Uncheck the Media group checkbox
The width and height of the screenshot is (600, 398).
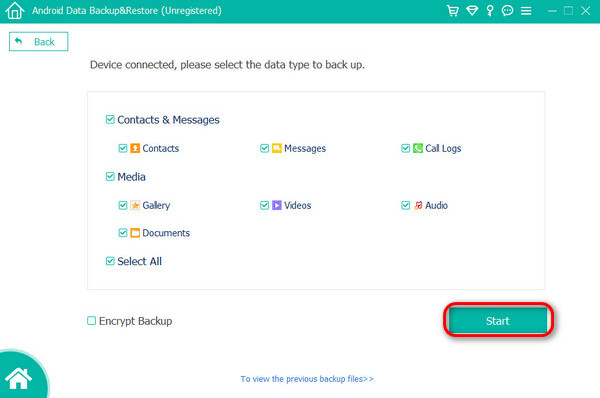110,176
